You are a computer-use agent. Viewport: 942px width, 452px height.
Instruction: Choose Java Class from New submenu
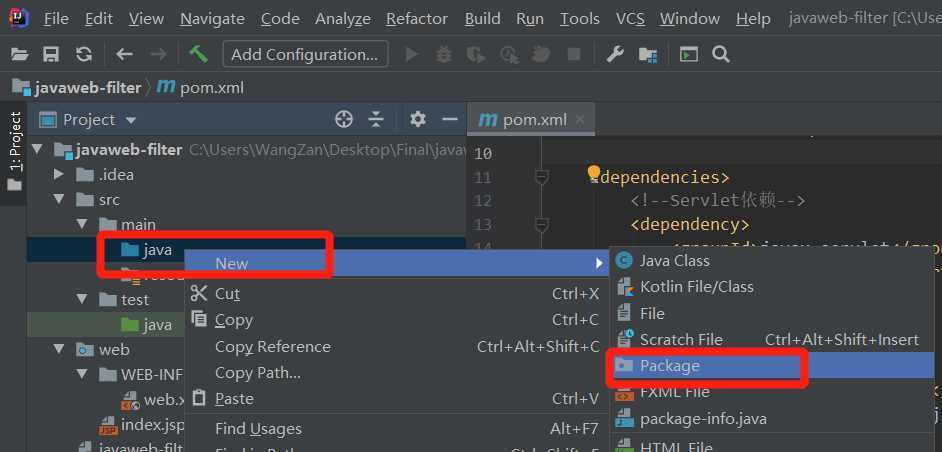[x=772, y=261]
